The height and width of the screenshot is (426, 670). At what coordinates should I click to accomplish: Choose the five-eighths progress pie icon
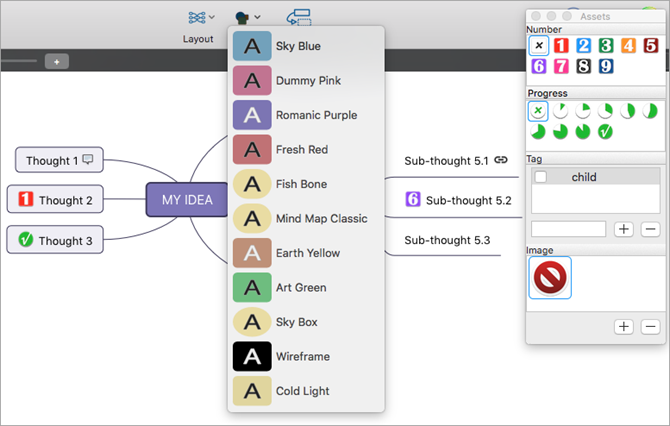click(x=650, y=111)
